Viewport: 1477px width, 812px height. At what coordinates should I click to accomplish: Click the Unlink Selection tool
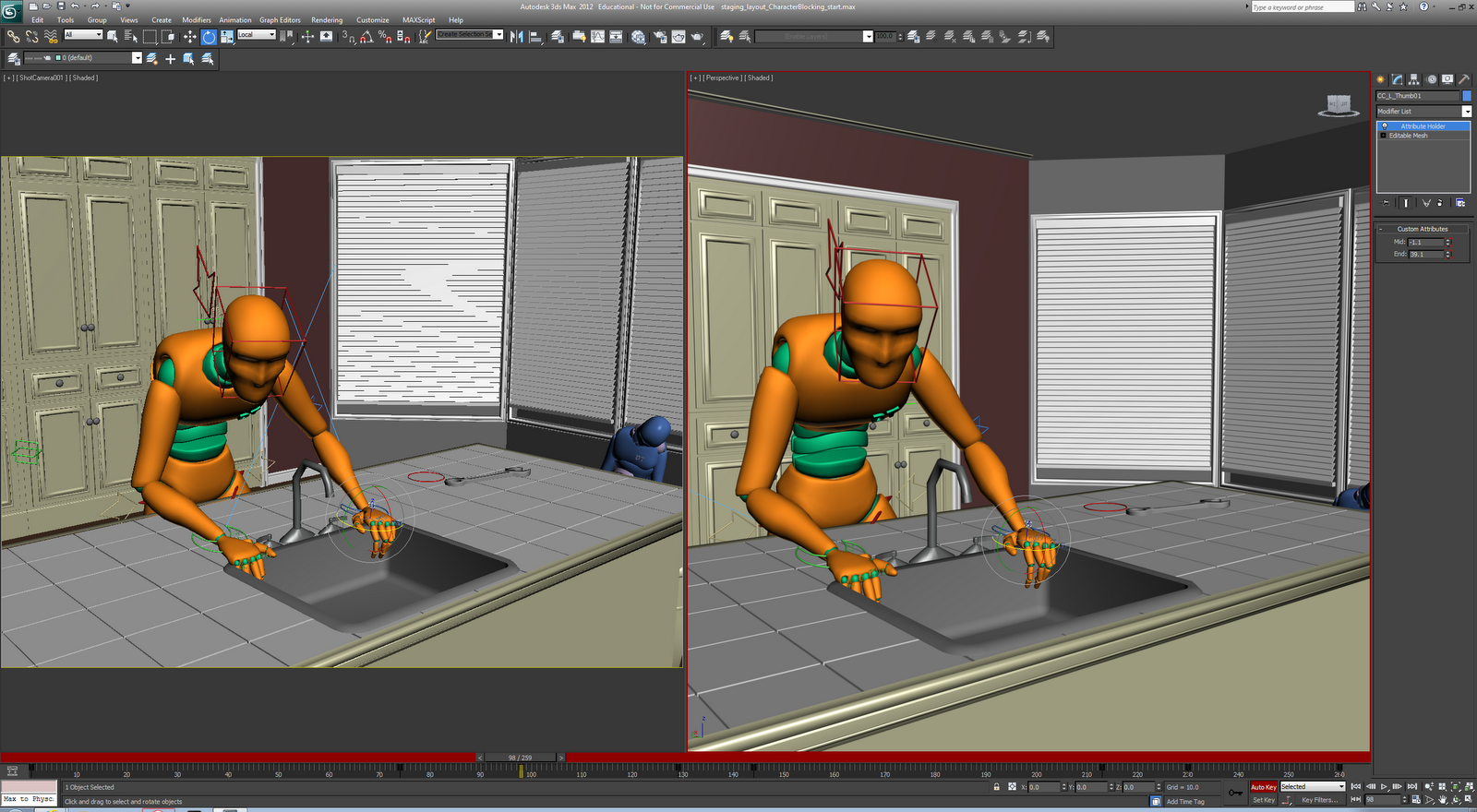32,36
